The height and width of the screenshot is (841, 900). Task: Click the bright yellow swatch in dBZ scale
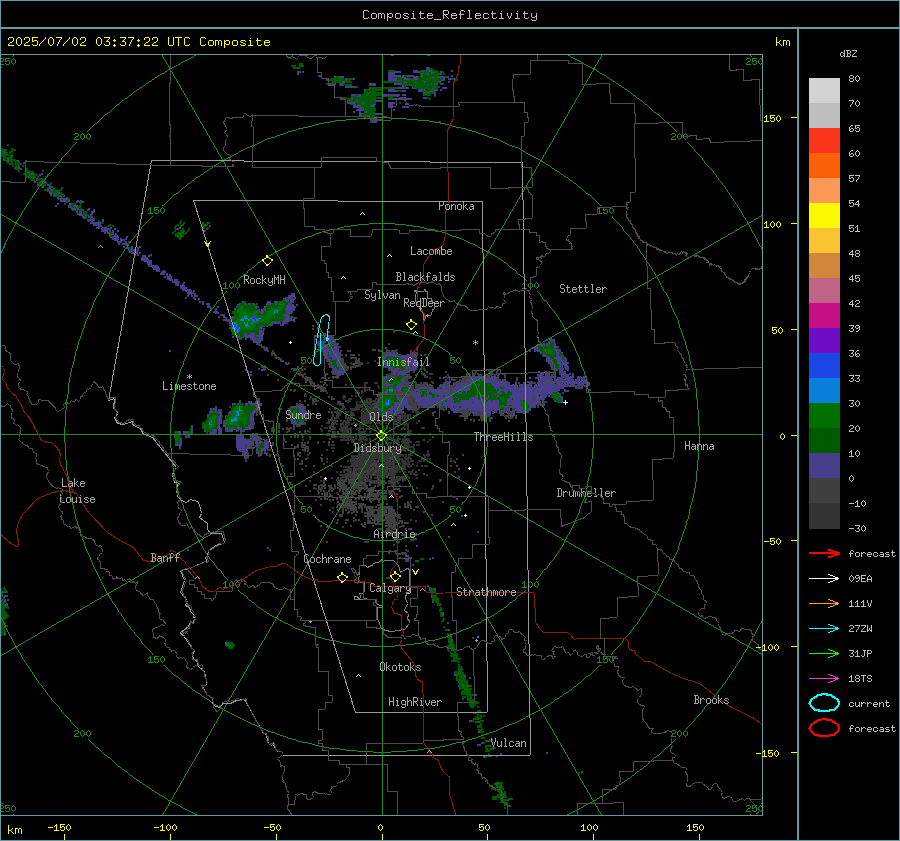tap(824, 215)
